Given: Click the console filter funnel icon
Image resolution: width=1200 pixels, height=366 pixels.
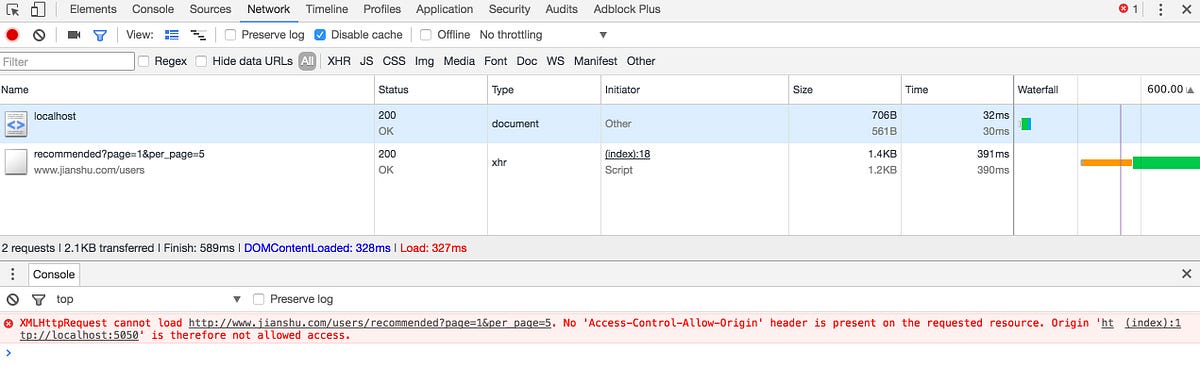Looking at the screenshot, I should pyautogui.click(x=38, y=299).
